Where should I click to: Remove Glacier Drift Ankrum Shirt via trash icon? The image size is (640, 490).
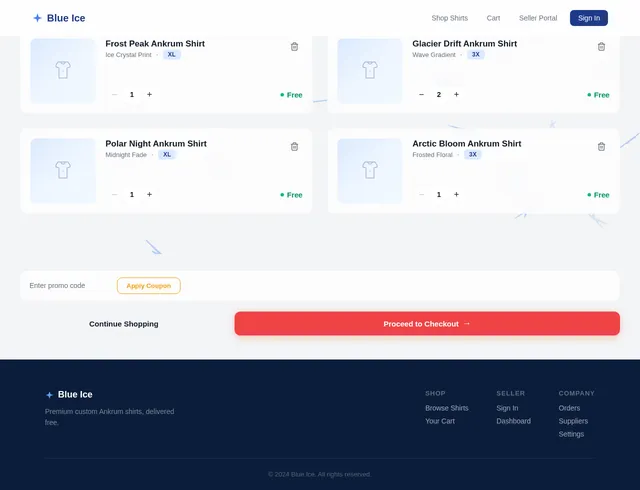tap(601, 47)
